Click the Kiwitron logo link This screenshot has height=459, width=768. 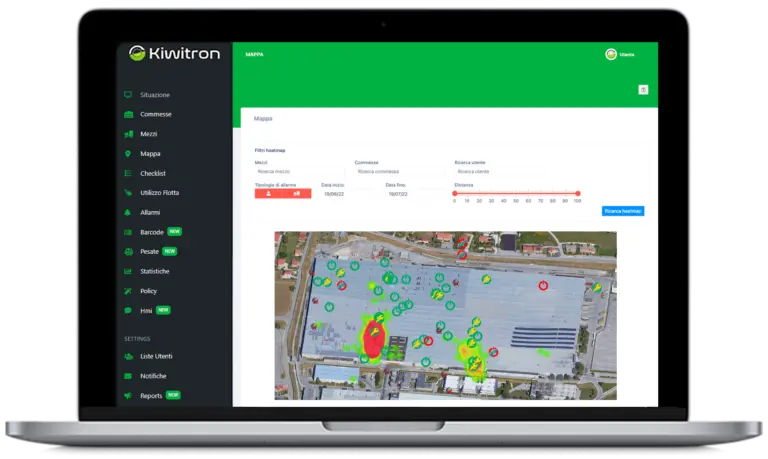coord(175,54)
